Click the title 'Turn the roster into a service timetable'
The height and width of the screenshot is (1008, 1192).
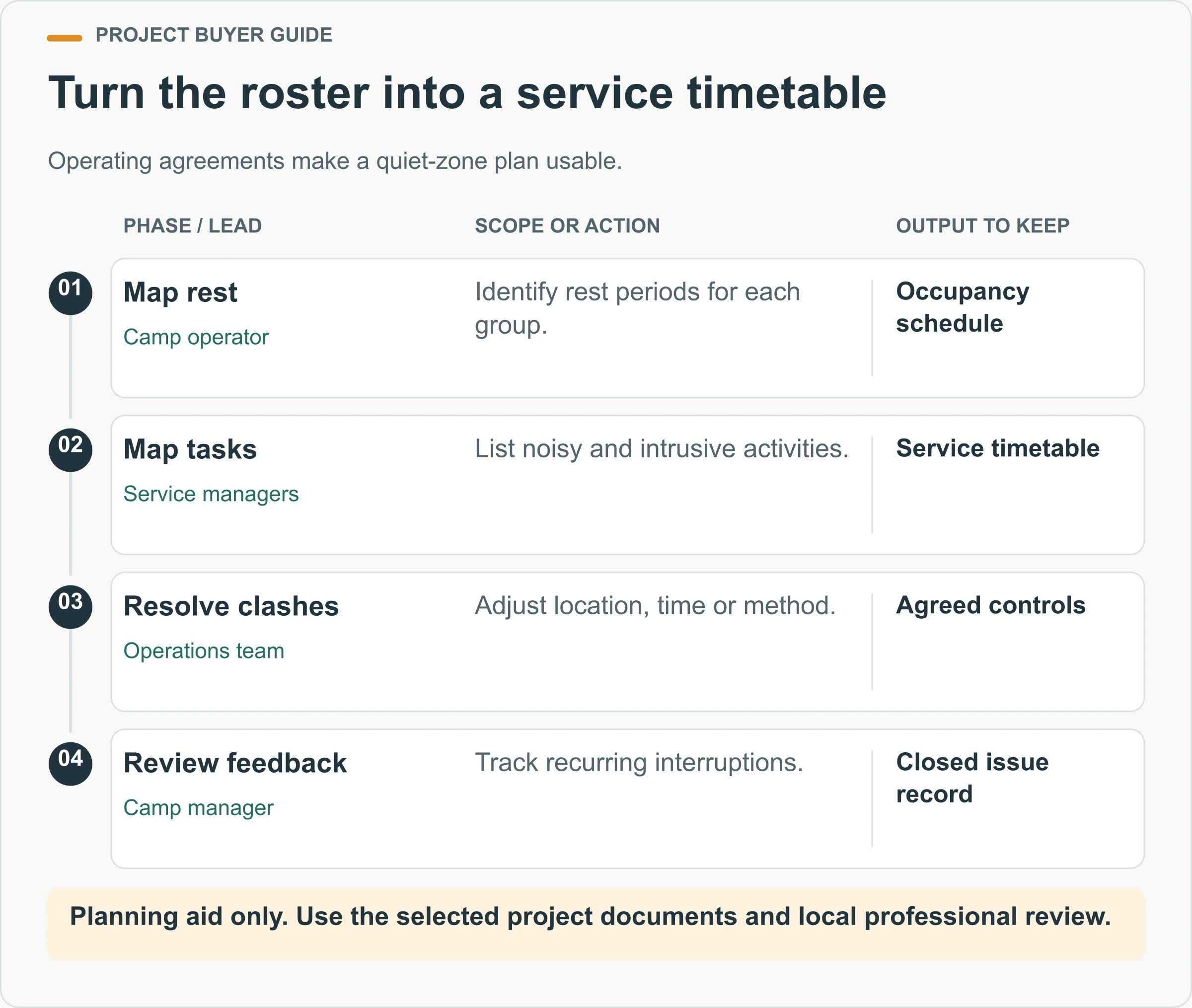click(467, 93)
